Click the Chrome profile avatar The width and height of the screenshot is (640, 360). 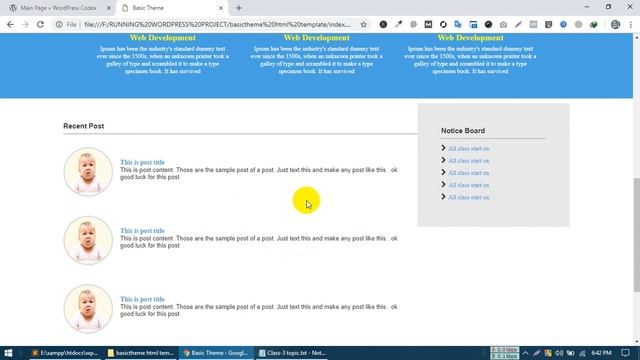pos(616,24)
